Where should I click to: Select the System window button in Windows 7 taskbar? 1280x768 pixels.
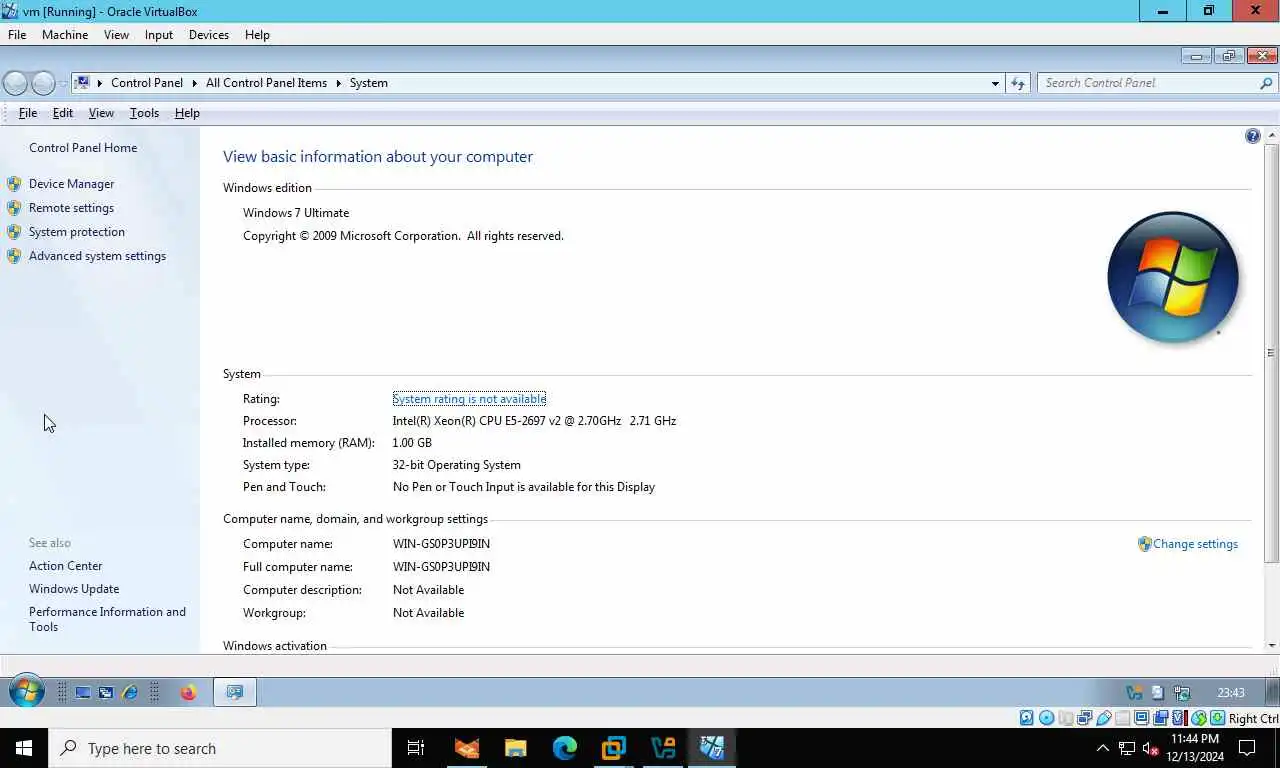235,692
